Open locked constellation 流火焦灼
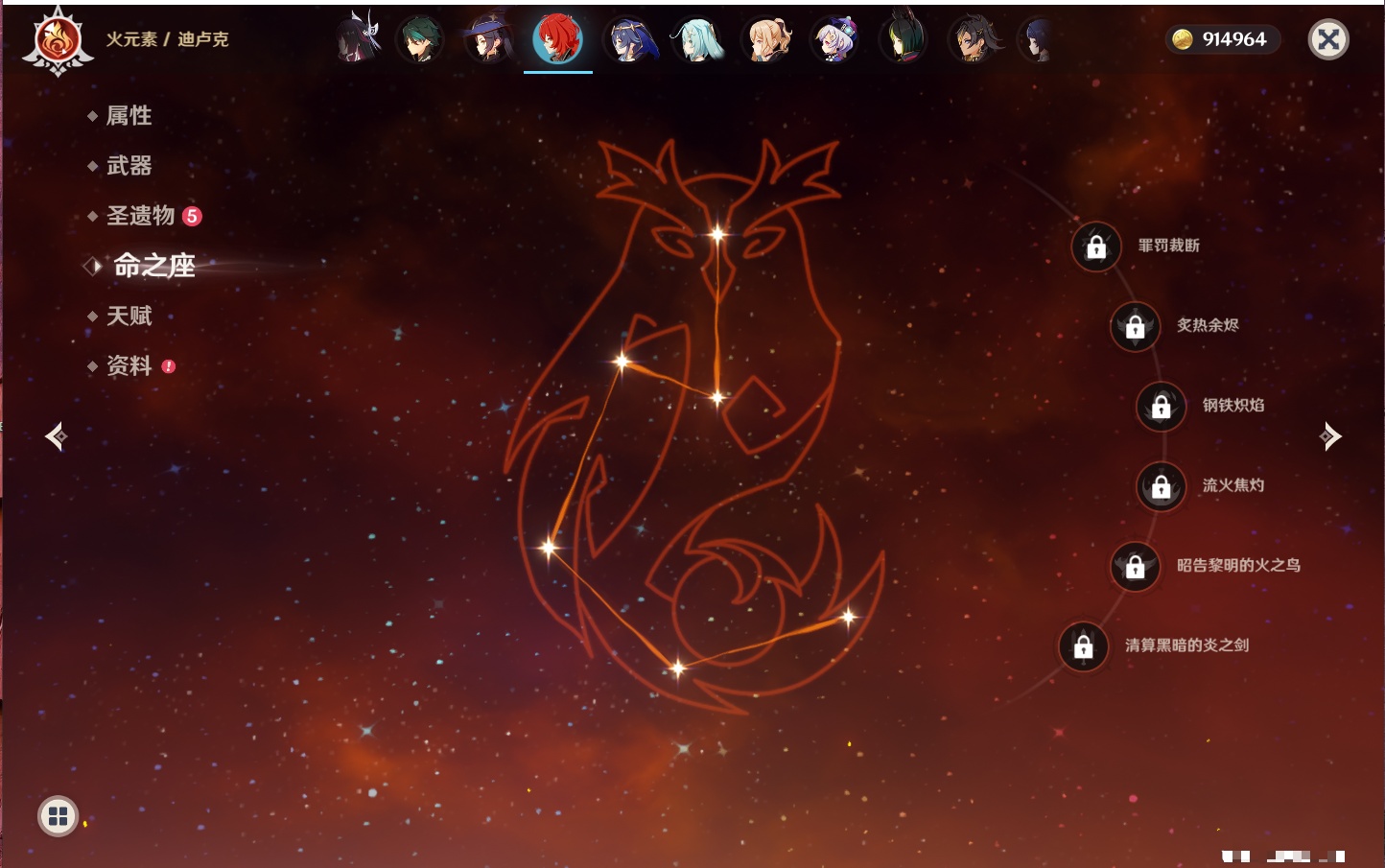Viewport: 1385px width, 868px height. click(x=1161, y=486)
